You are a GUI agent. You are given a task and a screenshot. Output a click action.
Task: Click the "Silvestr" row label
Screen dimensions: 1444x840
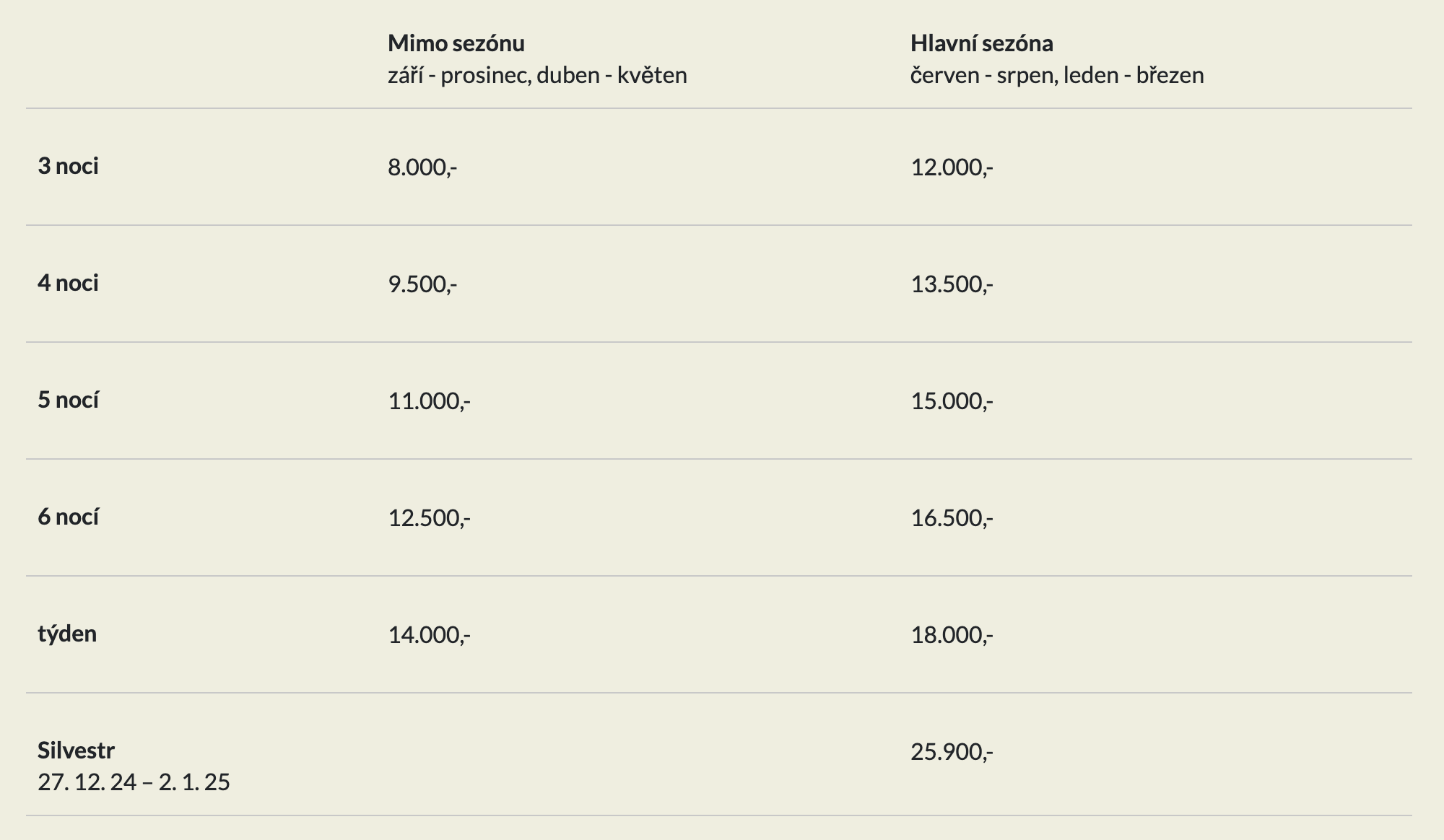[x=76, y=751]
